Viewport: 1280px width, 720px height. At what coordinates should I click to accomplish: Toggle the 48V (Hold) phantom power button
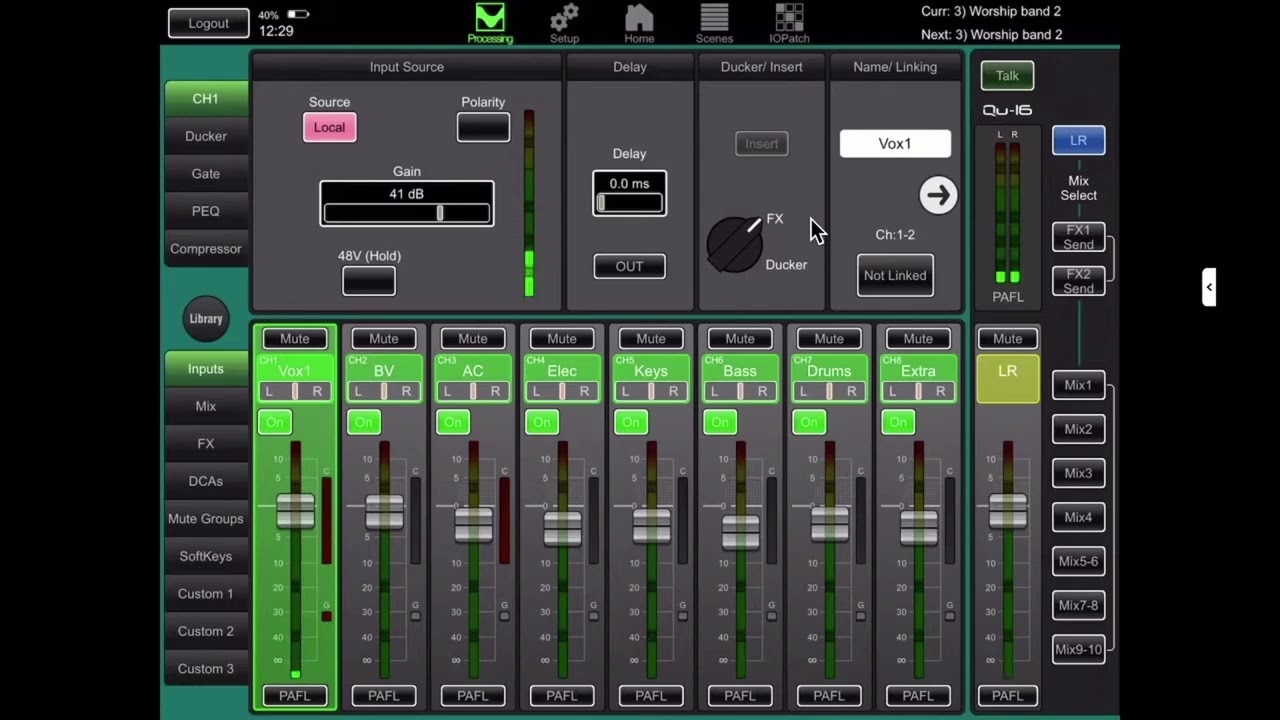(369, 281)
